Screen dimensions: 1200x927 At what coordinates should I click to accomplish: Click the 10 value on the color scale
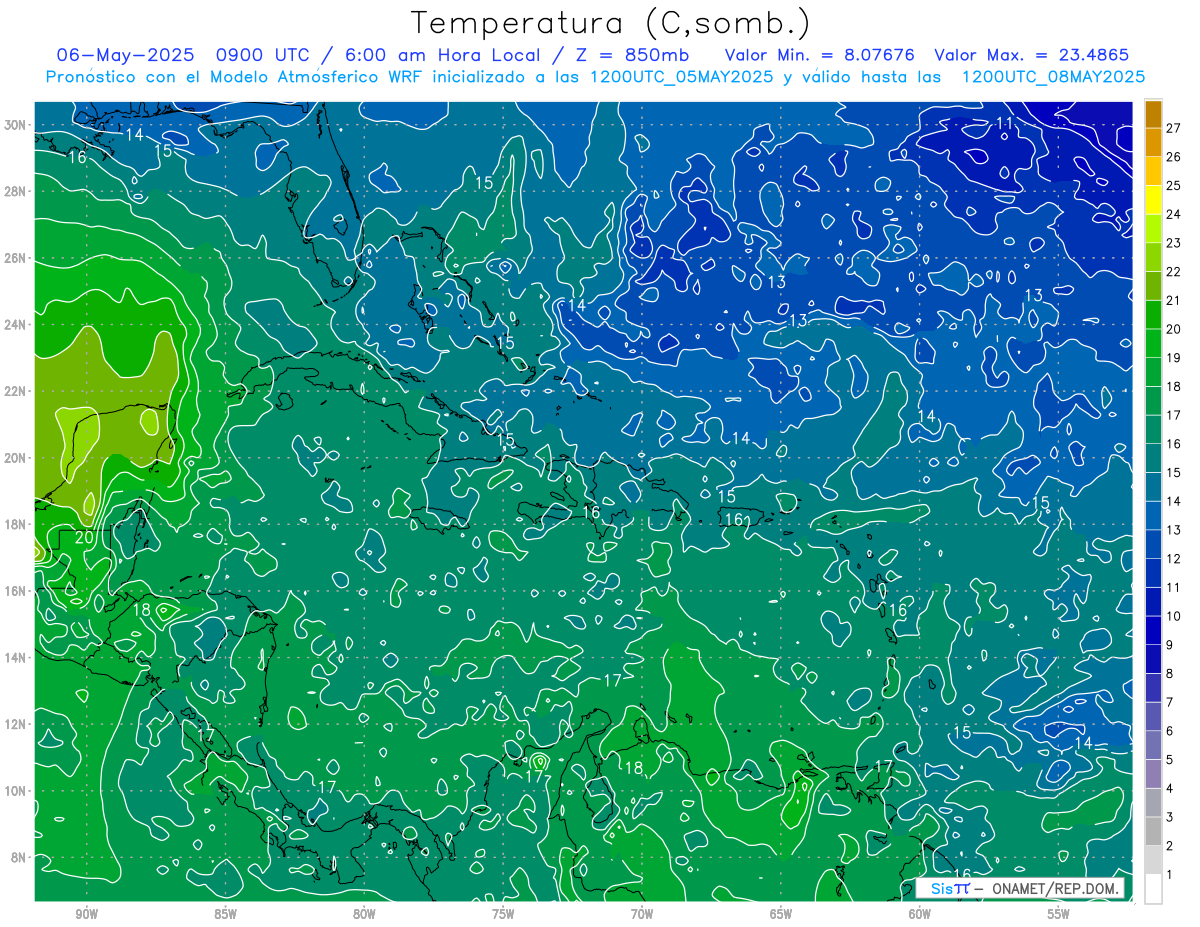click(1174, 616)
